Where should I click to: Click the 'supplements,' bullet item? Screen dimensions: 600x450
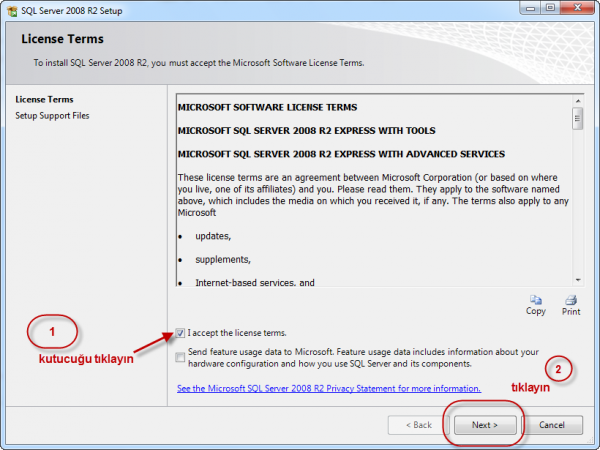223,259
